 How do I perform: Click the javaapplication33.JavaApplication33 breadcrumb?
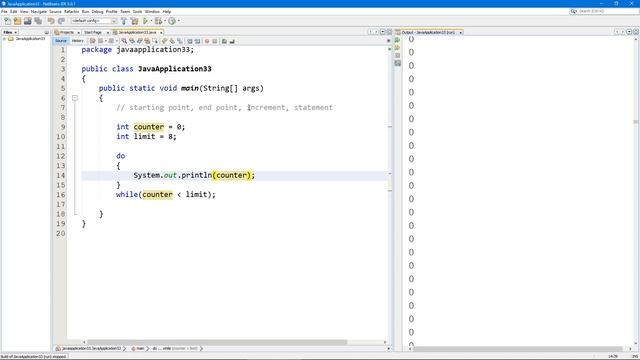[89, 349]
